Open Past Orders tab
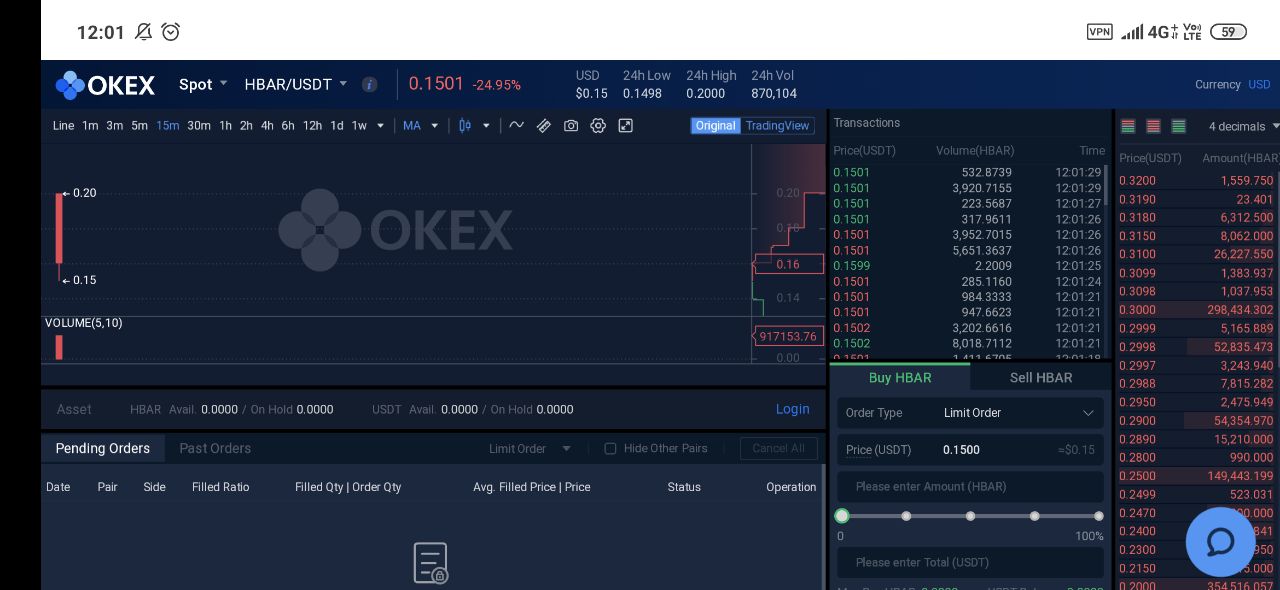The height and width of the screenshot is (590, 1280). click(x=215, y=448)
